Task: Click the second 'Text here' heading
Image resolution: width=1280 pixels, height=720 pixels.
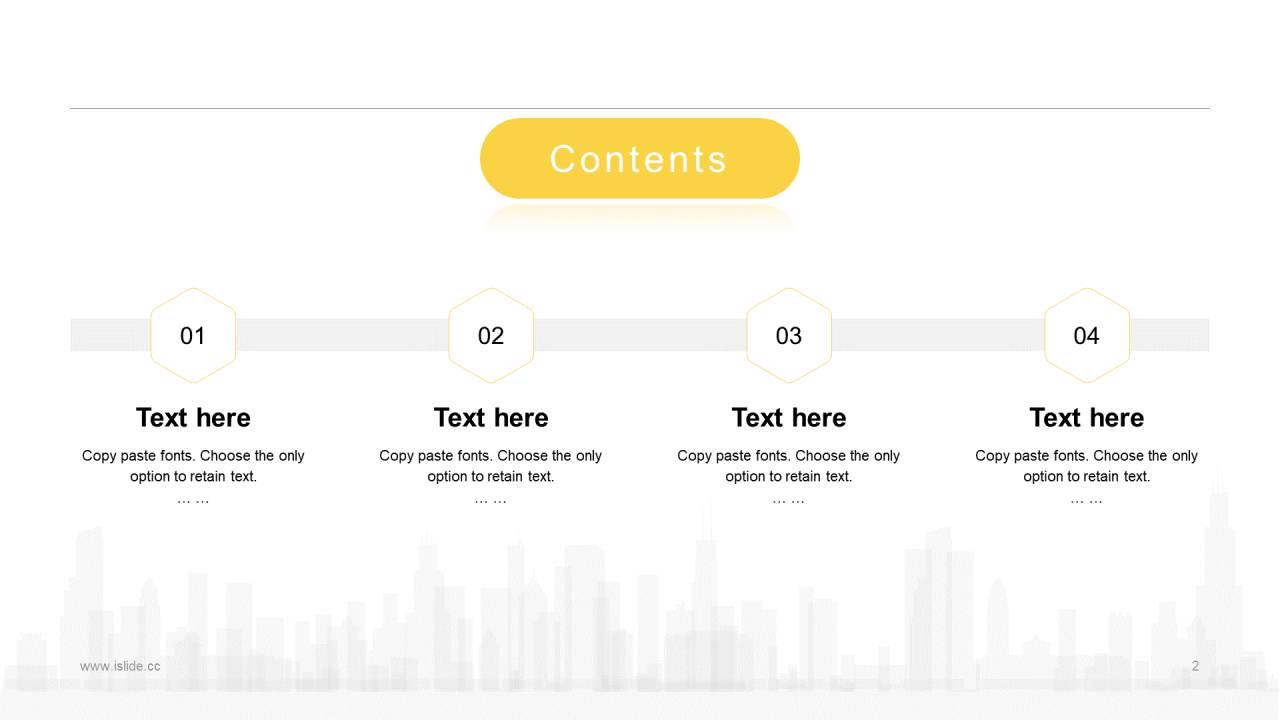Action: coord(491,417)
